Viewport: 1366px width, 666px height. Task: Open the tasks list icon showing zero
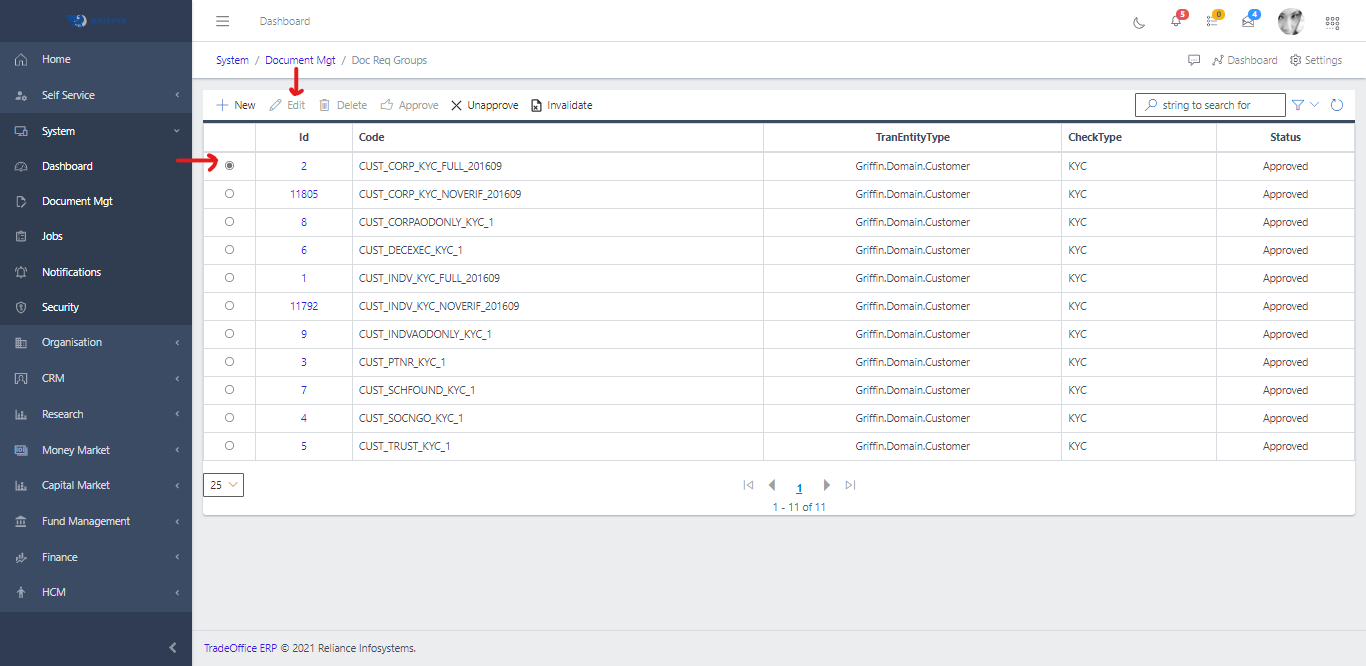(x=1214, y=22)
